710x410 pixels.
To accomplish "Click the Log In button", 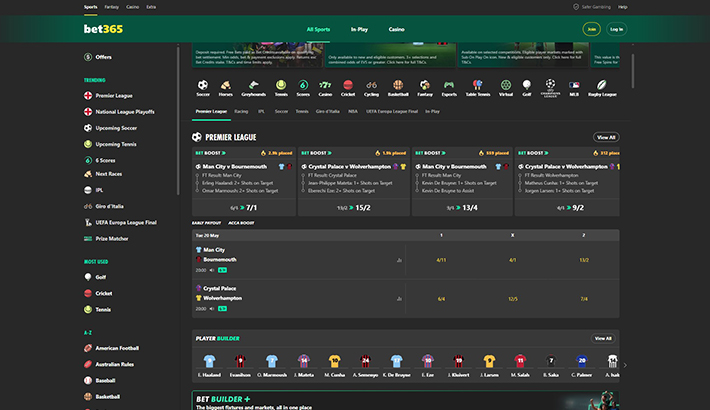I will pyautogui.click(x=616, y=29).
